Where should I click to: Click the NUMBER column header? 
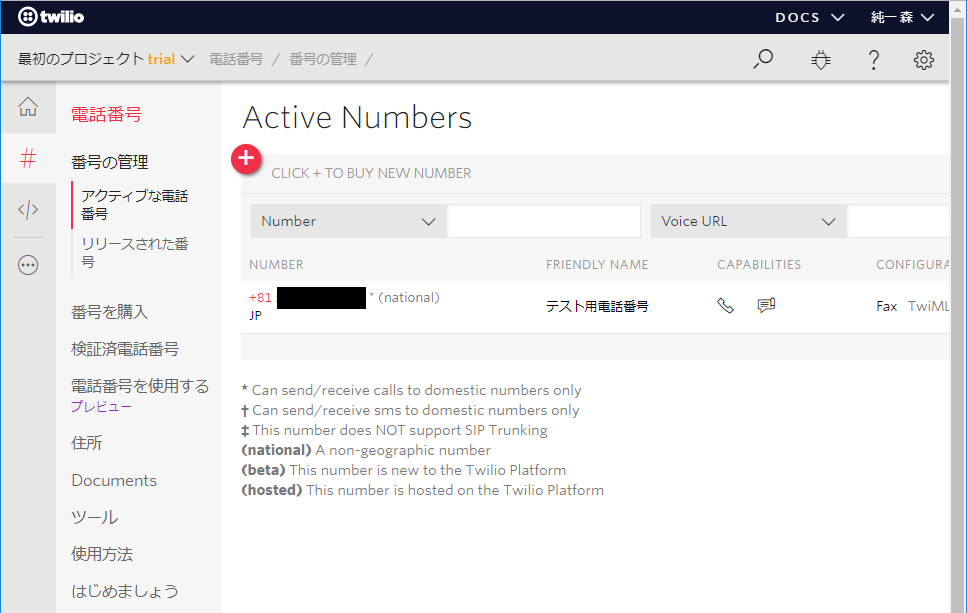(x=276, y=265)
